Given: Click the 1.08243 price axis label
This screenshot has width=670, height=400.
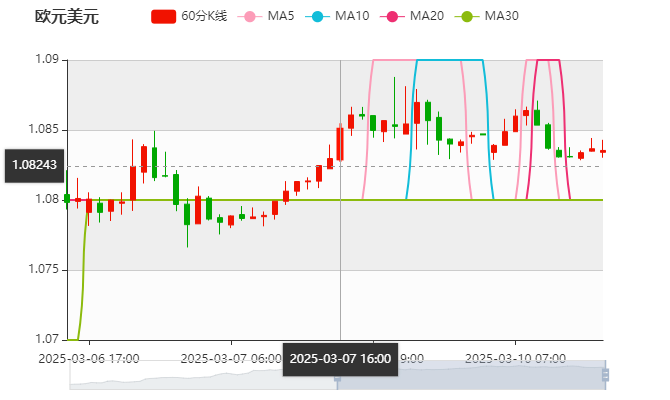Looking at the screenshot, I should tap(33, 166).
